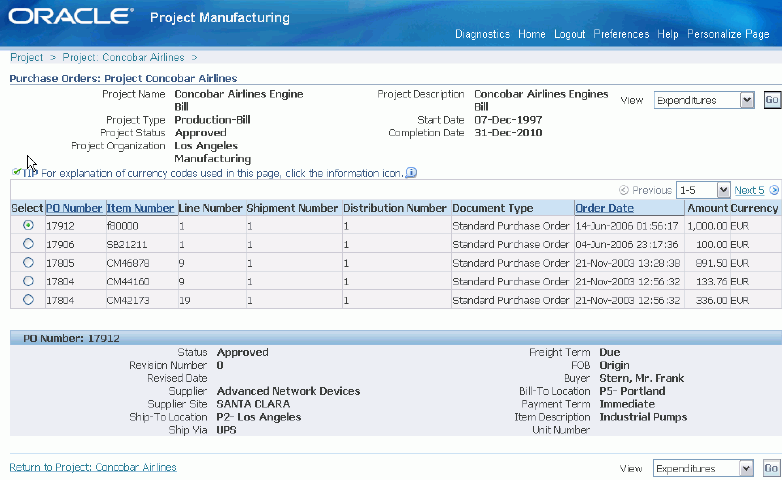Click the green TIP checkmark icon

[16, 172]
